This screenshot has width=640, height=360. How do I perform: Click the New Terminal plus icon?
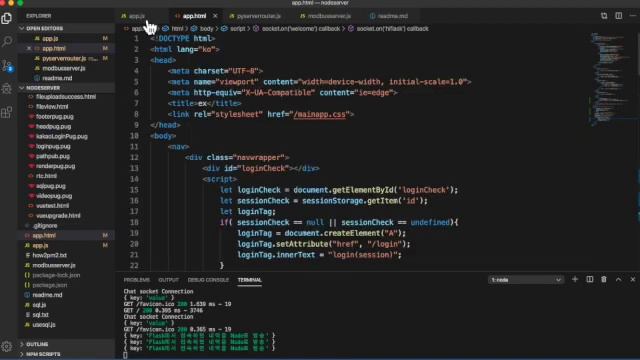click(575, 280)
